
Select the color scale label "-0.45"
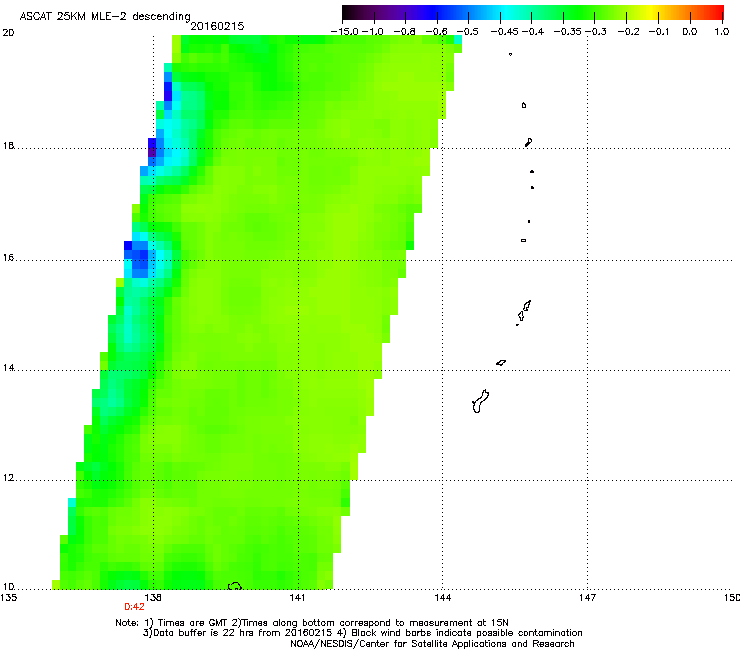pyautogui.click(x=505, y=32)
